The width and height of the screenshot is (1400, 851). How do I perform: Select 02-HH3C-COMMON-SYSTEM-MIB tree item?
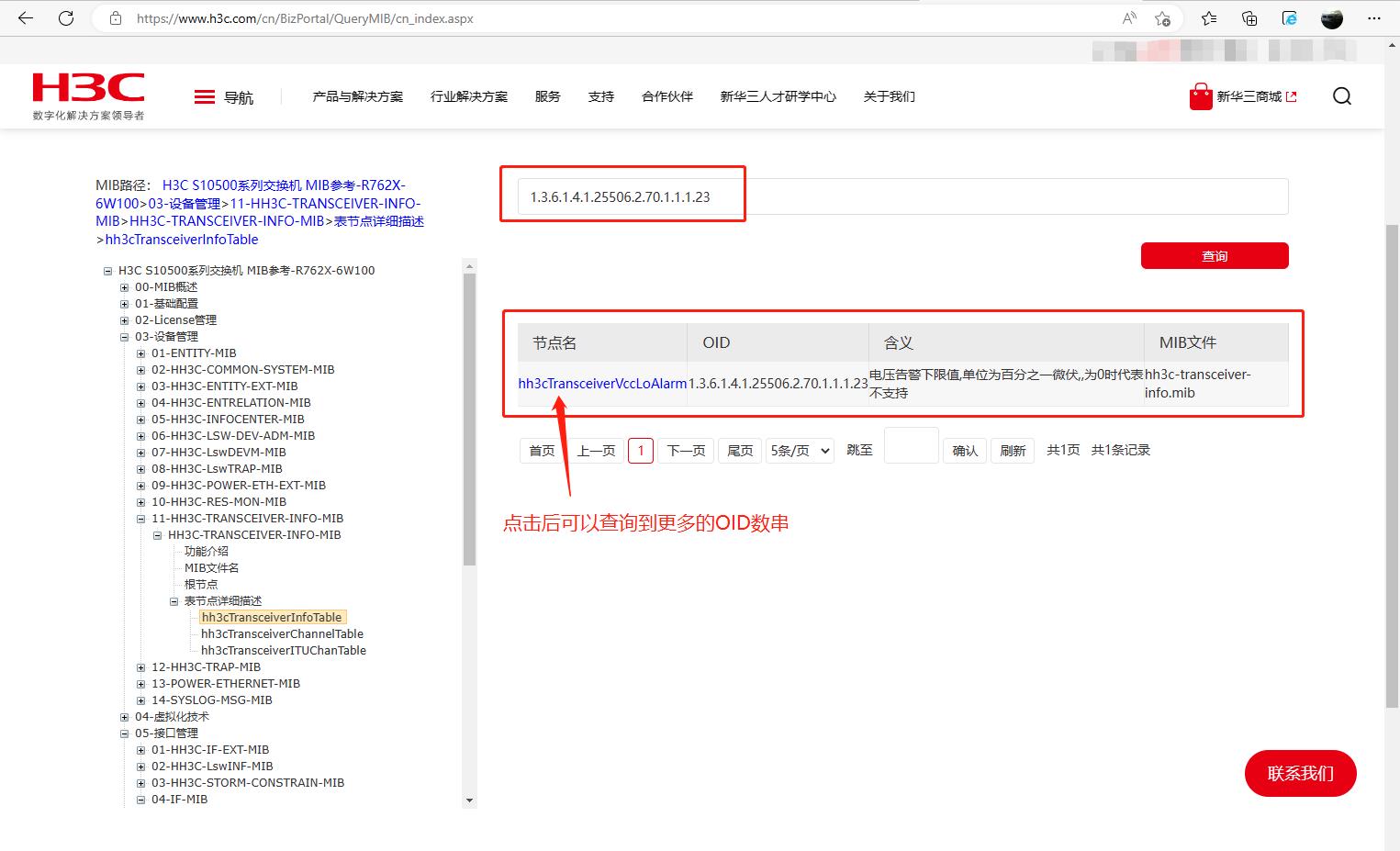[x=243, y=370]
